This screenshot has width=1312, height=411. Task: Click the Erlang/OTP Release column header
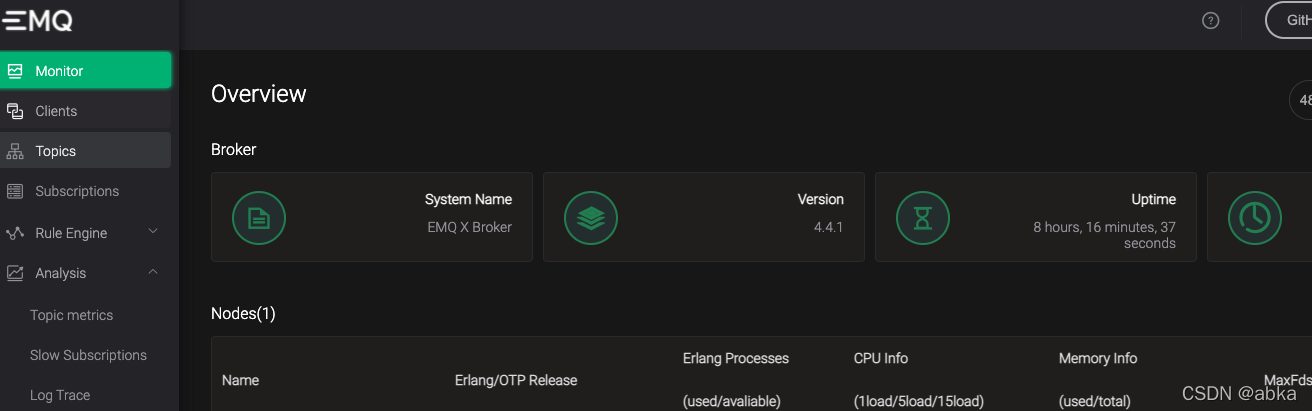(516, 380)
